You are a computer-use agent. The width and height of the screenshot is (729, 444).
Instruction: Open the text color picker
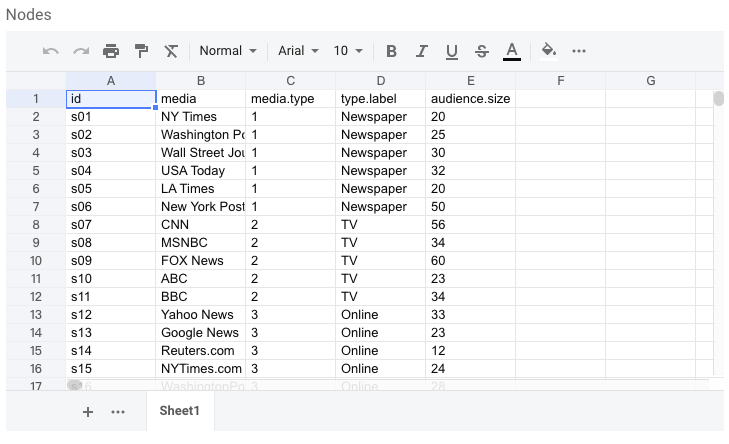[512, 51]
